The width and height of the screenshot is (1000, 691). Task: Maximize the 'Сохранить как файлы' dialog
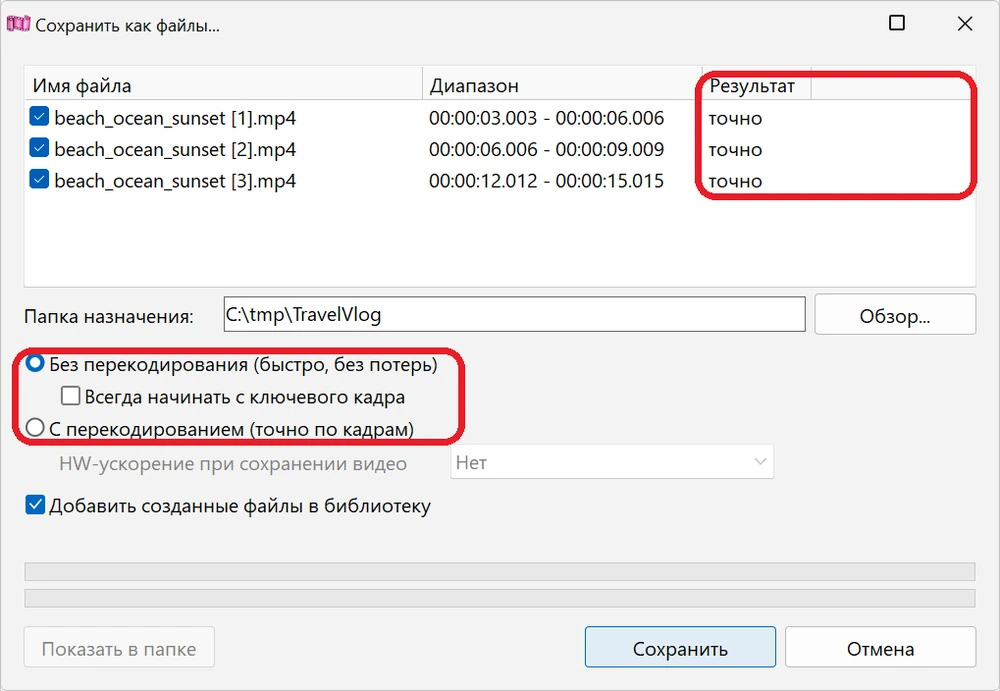tap(897, 24)
